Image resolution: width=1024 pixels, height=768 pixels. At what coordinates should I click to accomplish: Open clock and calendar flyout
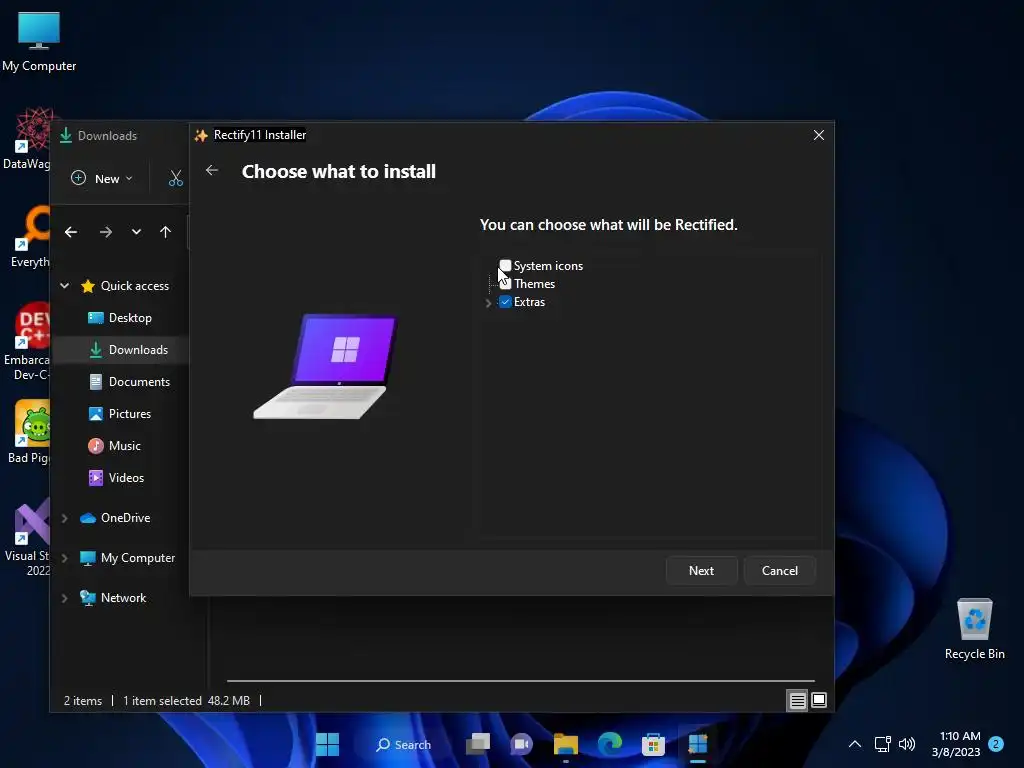956,744
